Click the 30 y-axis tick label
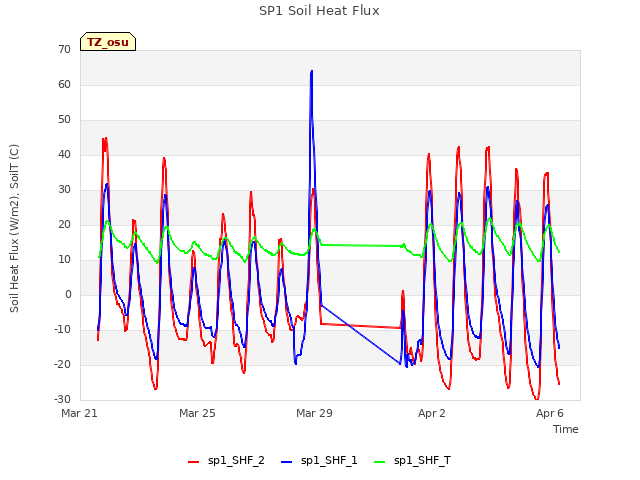Screen dimensions: 640x480 pyautogui.click(x=64, y=190)
